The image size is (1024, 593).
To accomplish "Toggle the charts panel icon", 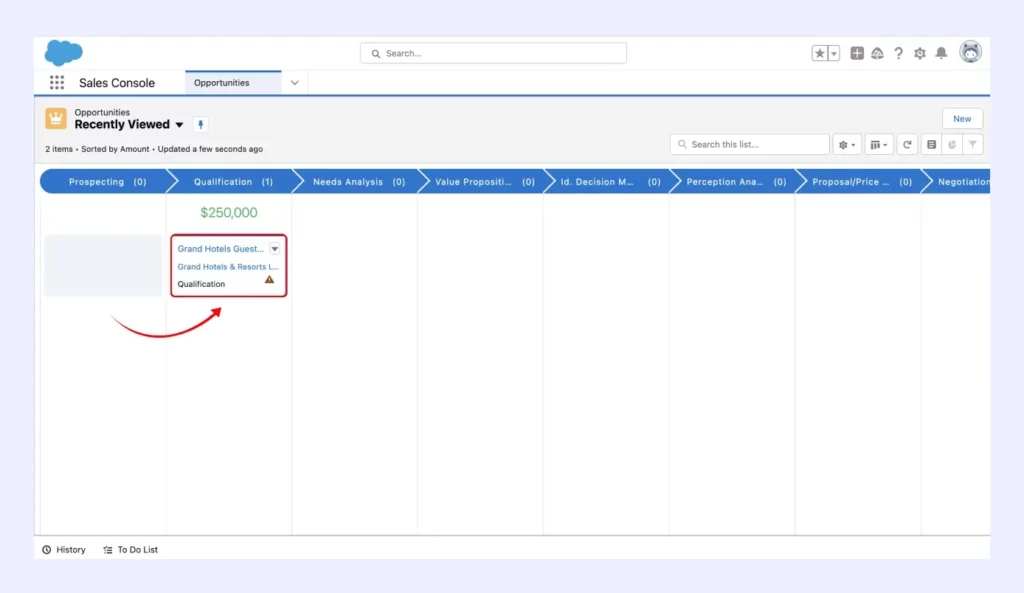I will pos(952,145).
